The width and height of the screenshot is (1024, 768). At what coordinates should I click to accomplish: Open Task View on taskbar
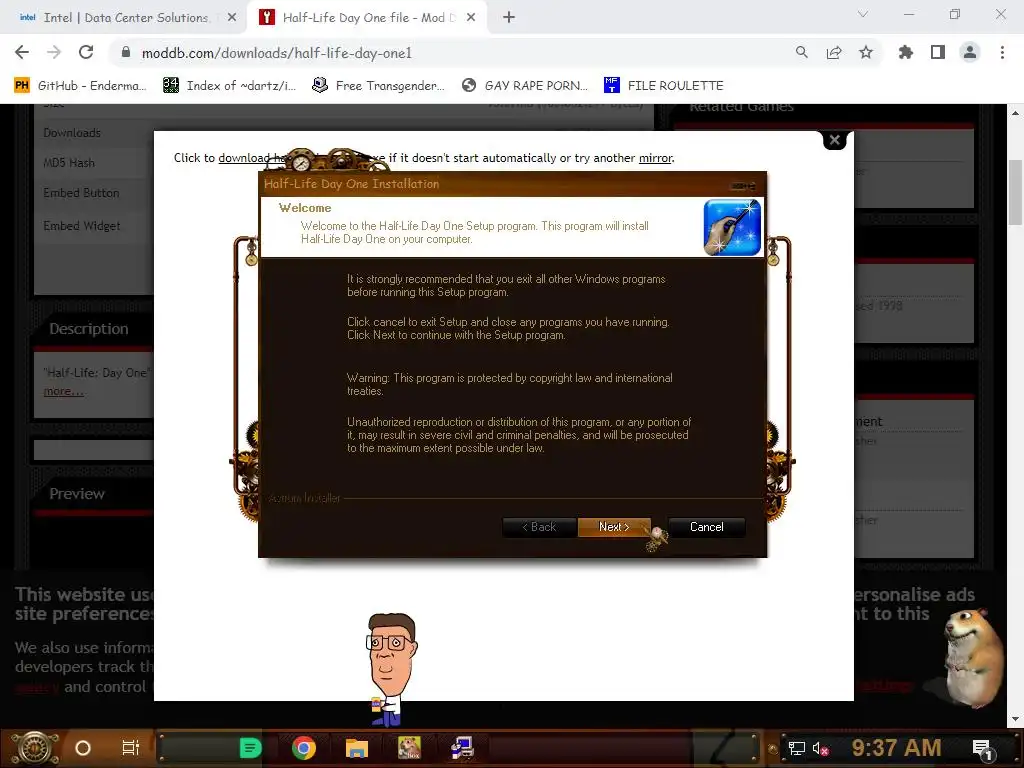point(130,748)
